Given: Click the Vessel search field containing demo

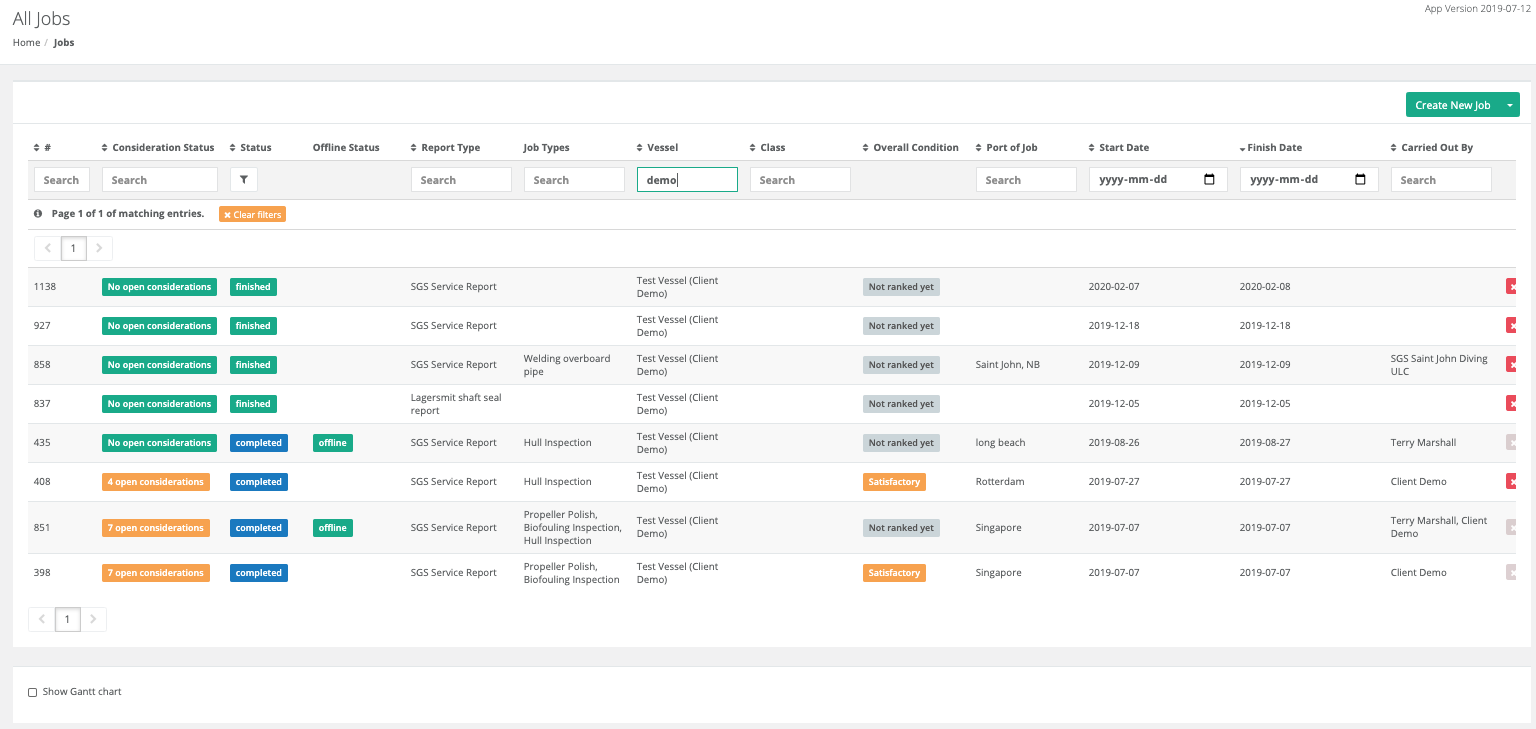Looking at the screenshot, I should [x=687, y=180].
